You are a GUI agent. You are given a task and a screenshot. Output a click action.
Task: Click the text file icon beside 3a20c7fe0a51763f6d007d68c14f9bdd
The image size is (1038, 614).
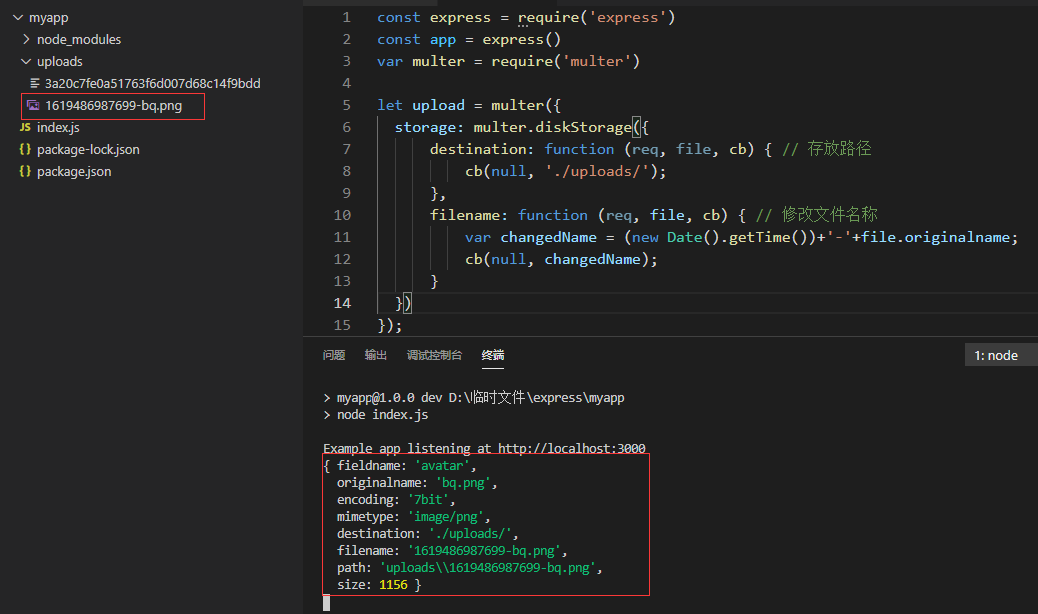pyautogui.click(x=34, y=83)
